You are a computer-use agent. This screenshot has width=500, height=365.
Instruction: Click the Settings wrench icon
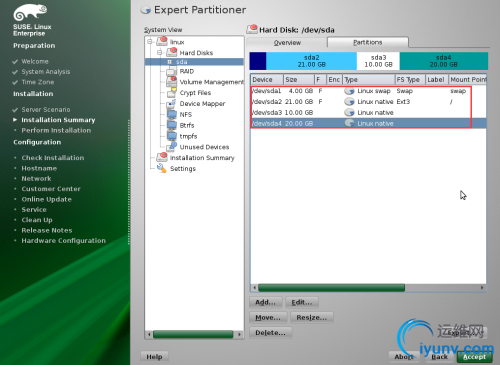[x=162, y=168]
